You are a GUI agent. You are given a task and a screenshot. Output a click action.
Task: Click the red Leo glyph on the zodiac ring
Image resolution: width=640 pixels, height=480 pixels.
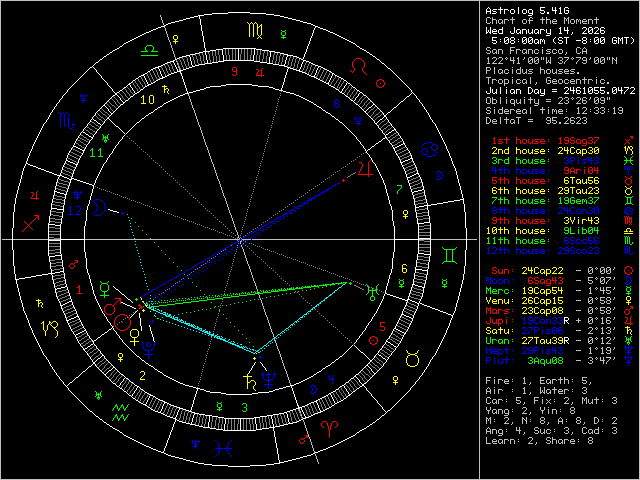(x=359, y=66)
